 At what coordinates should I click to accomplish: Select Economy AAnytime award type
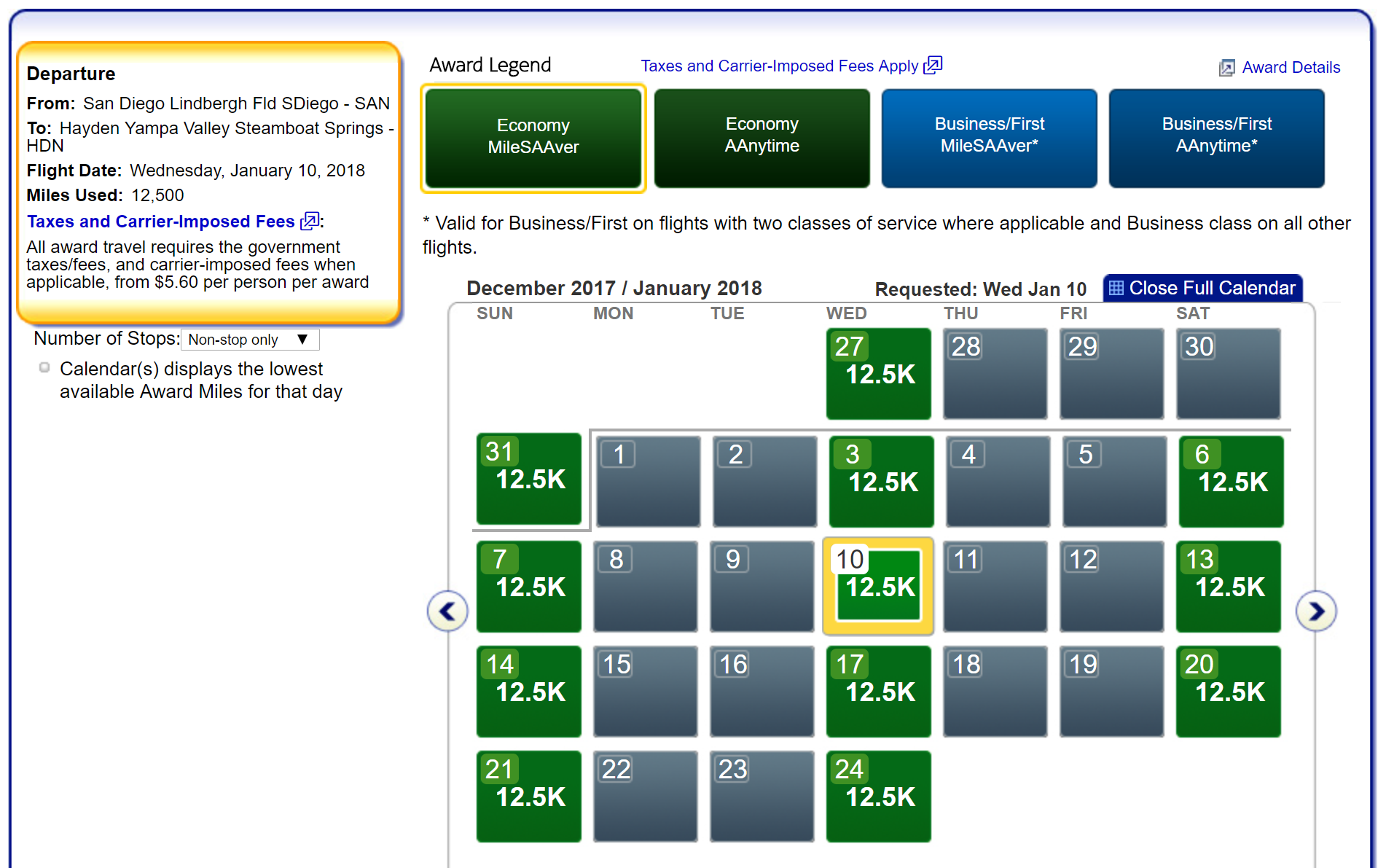coord(761,137)
